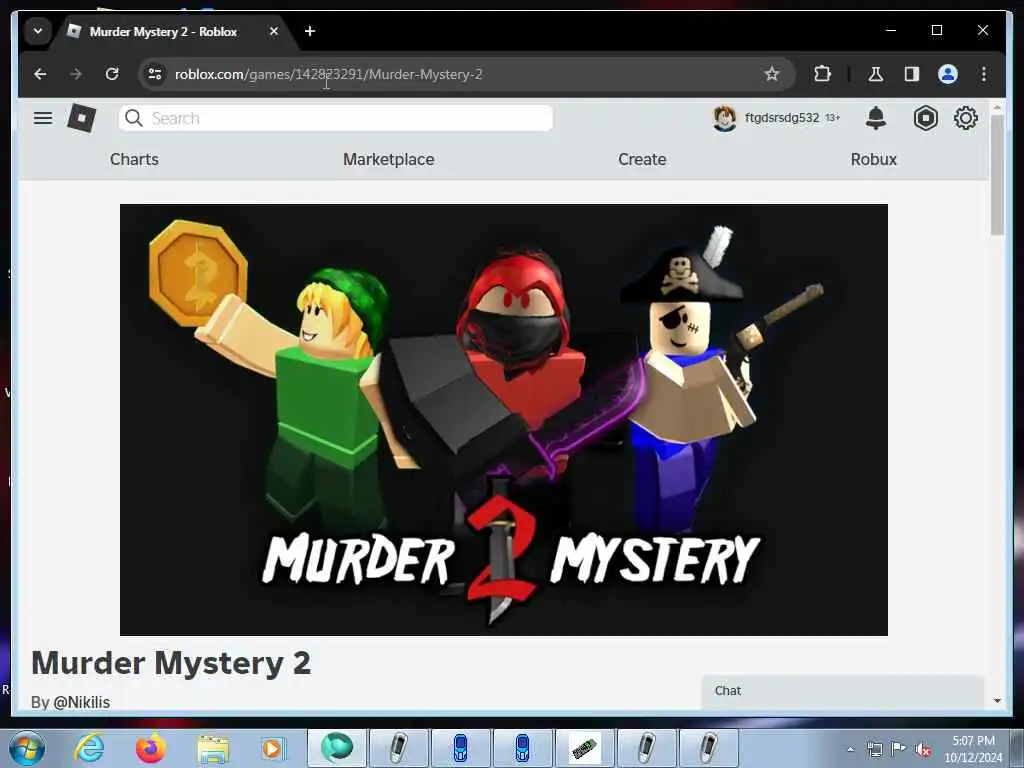Open the Create tab
Image resolution: width=1024 pixels, height=768 pixels.
[642, 159]
